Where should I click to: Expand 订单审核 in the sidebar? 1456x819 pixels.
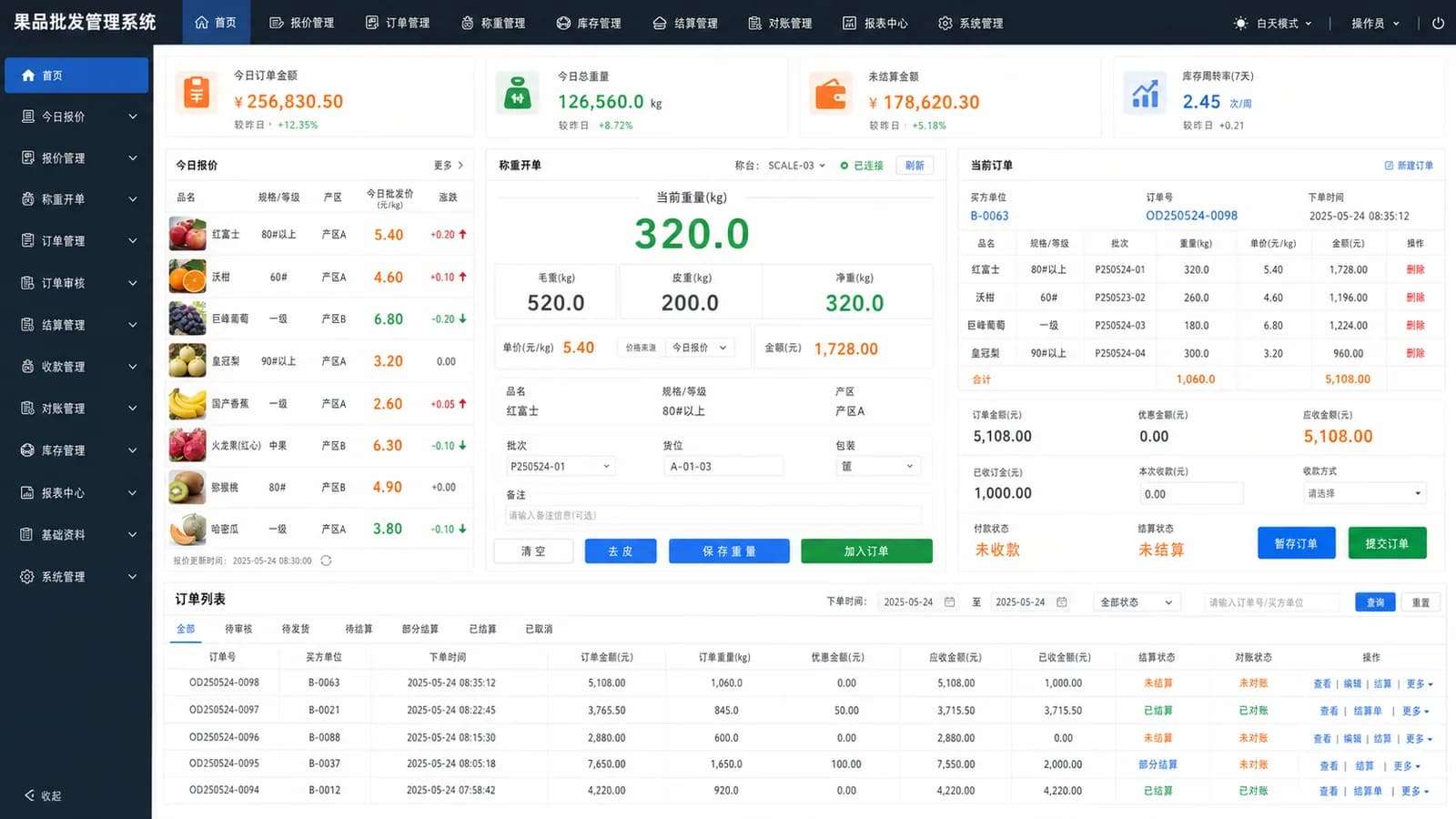[76, 283]
